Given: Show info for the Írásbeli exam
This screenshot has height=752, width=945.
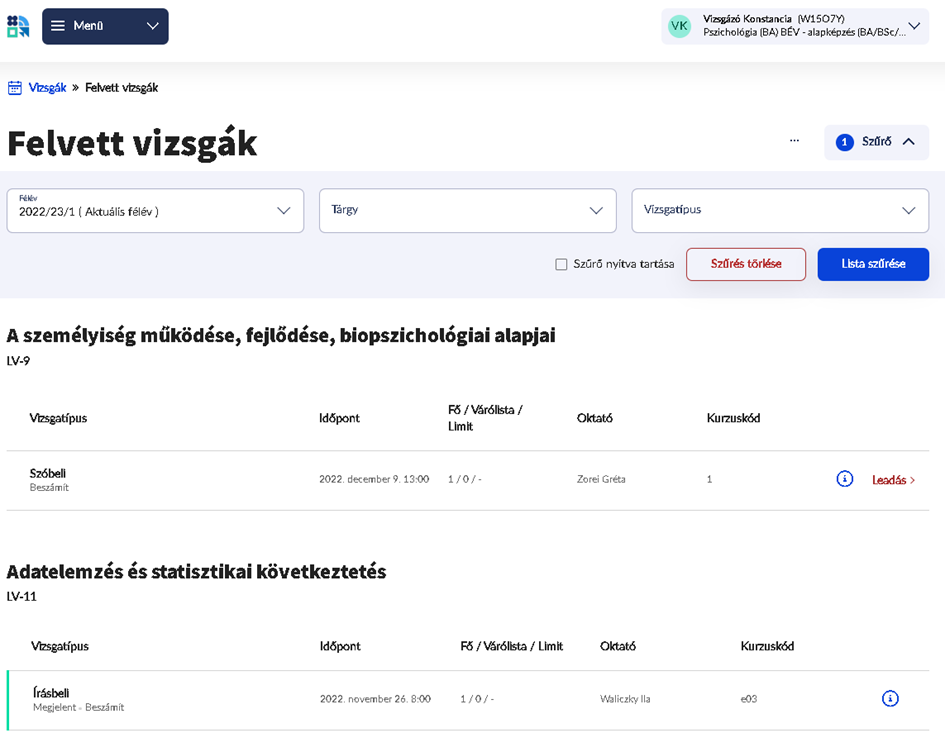Looking at the screenshot, I should (890, 699).
